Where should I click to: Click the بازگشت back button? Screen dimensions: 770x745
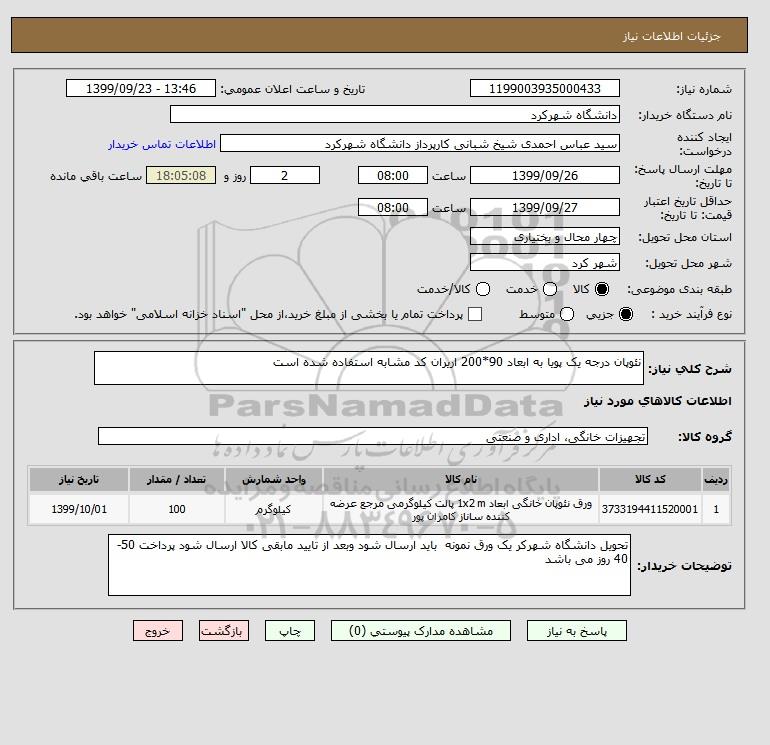pyautogui.click(x=224, y=631)
